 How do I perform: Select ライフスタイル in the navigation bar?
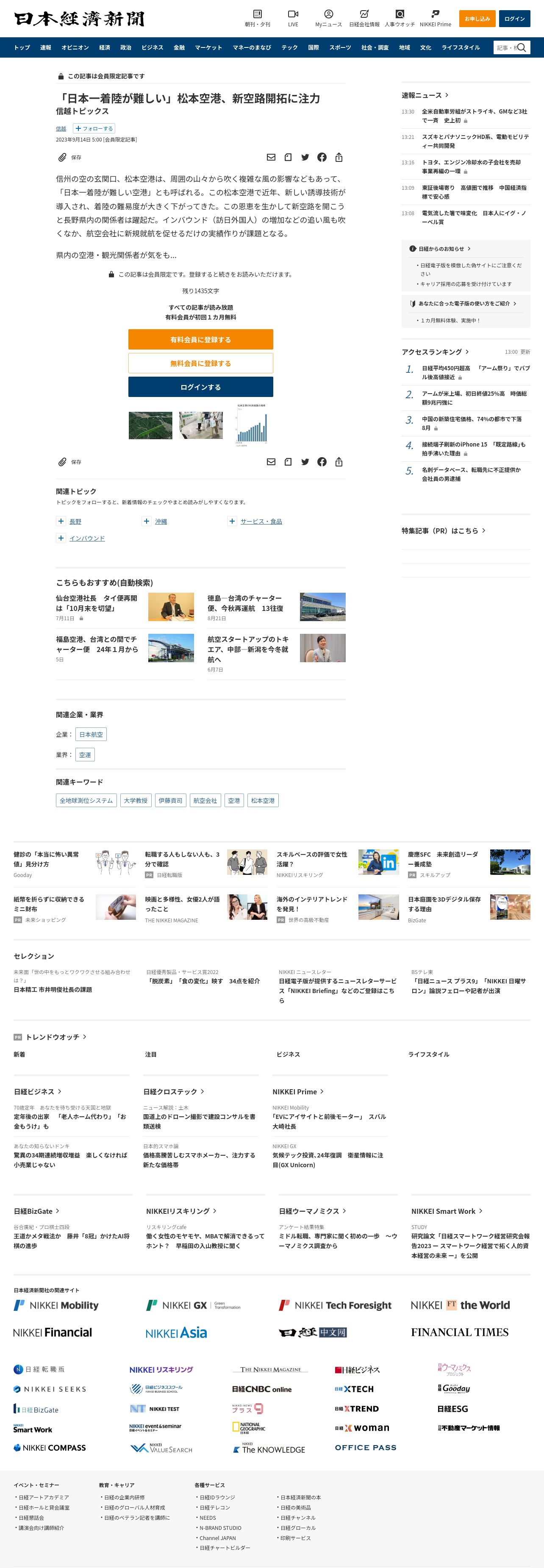coord(461,47)
